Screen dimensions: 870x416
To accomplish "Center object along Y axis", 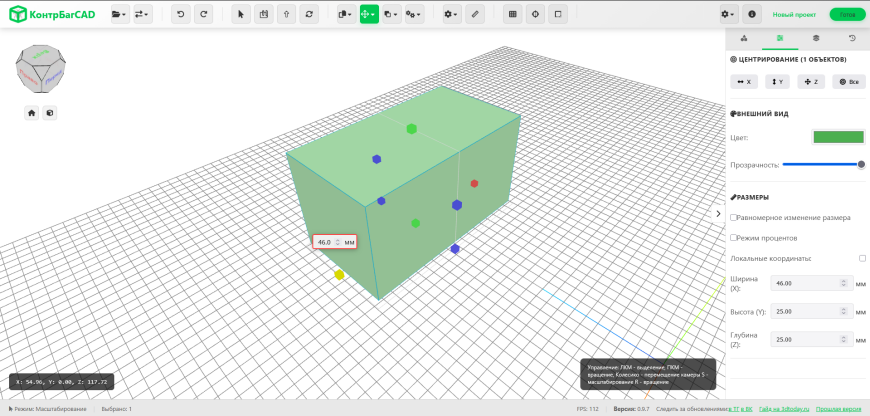I will 777,82.
